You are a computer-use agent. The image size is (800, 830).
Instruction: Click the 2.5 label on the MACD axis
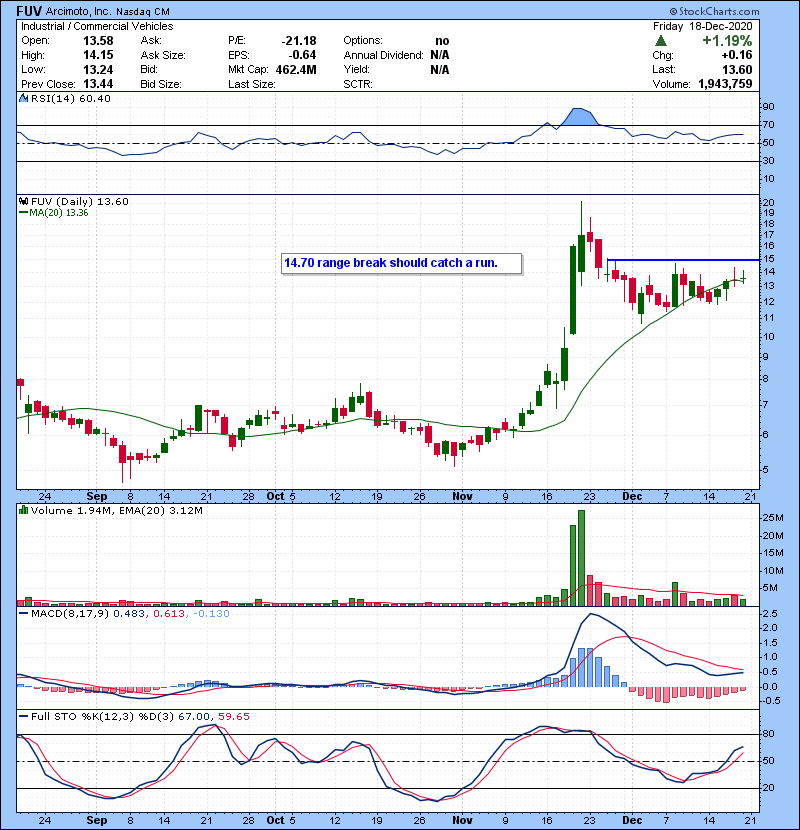coord(770,614)
